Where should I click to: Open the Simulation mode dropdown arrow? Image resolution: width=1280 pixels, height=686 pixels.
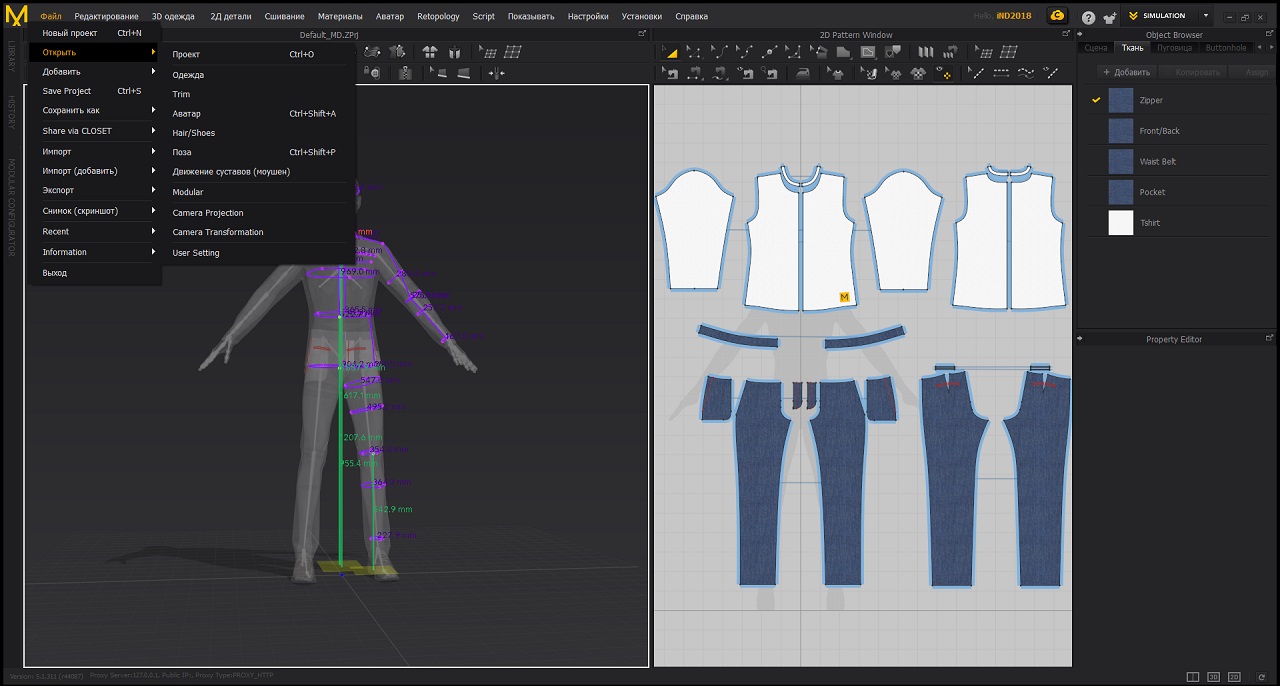[1205, 16]
